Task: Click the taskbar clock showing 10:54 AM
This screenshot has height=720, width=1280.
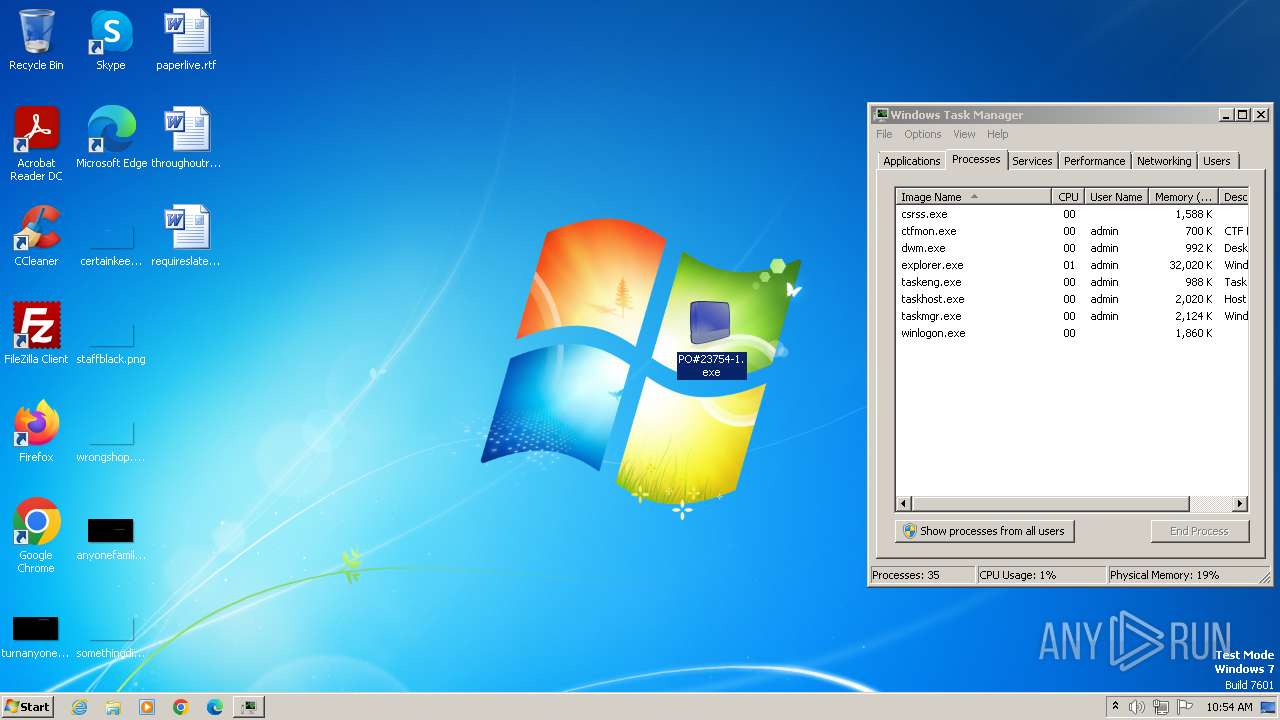Action: (1229, 707)
